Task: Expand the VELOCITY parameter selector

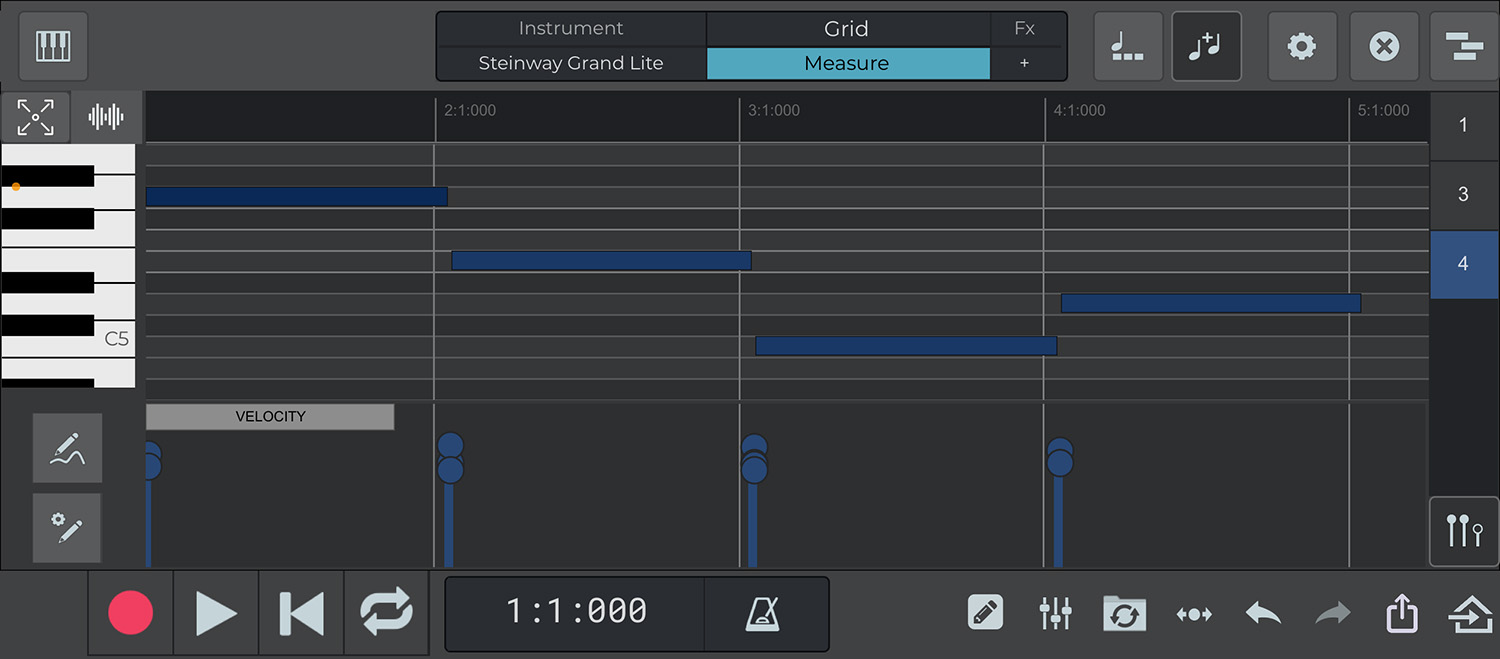Action: pos(270,417)
